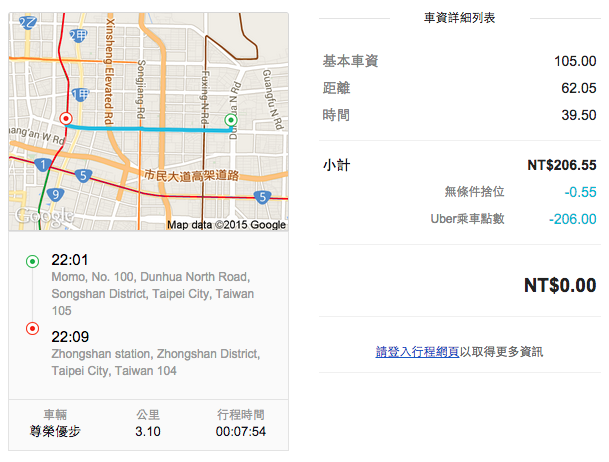Click the route 9 shield on the map
The width and height of the screenshot is (609, 462).
(x=56, y=195)
